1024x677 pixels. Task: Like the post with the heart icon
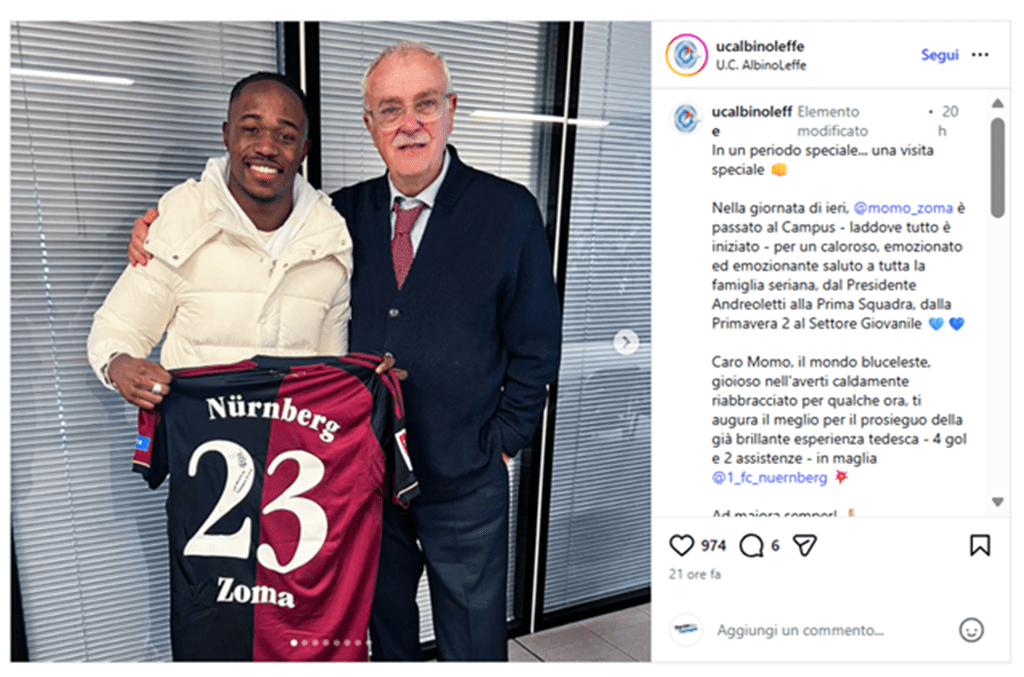pyautogui.click(x=681, y=545)
